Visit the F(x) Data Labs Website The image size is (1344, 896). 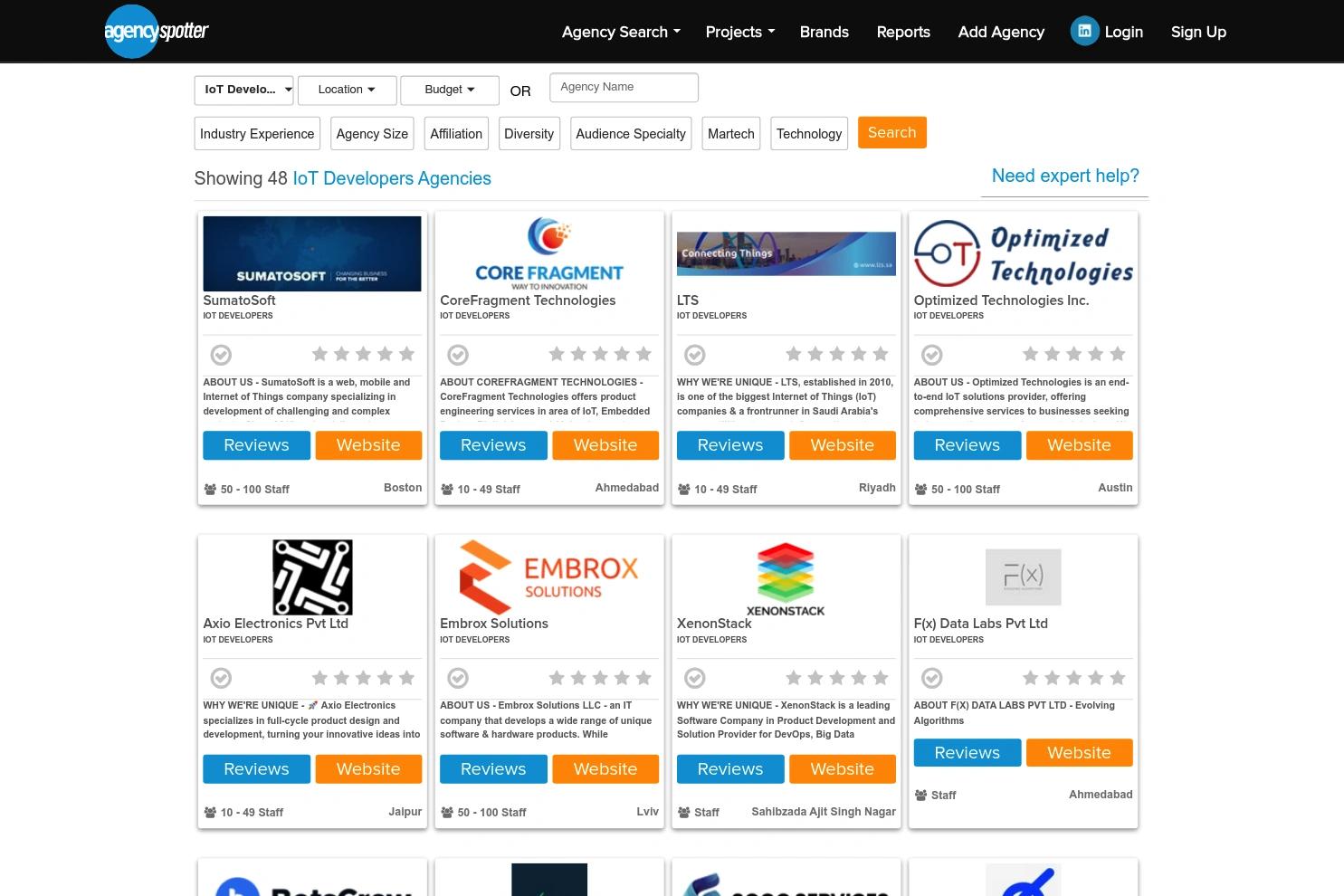pos(1079,753)
